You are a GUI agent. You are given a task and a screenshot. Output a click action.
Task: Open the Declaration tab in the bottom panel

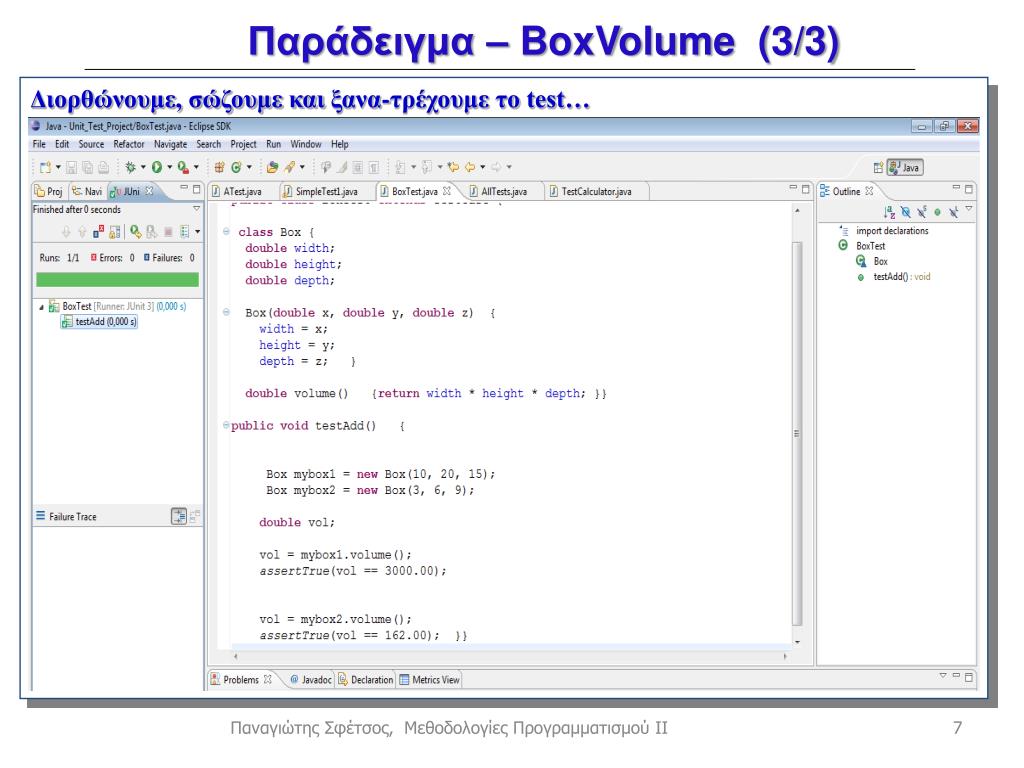point(366,680)
